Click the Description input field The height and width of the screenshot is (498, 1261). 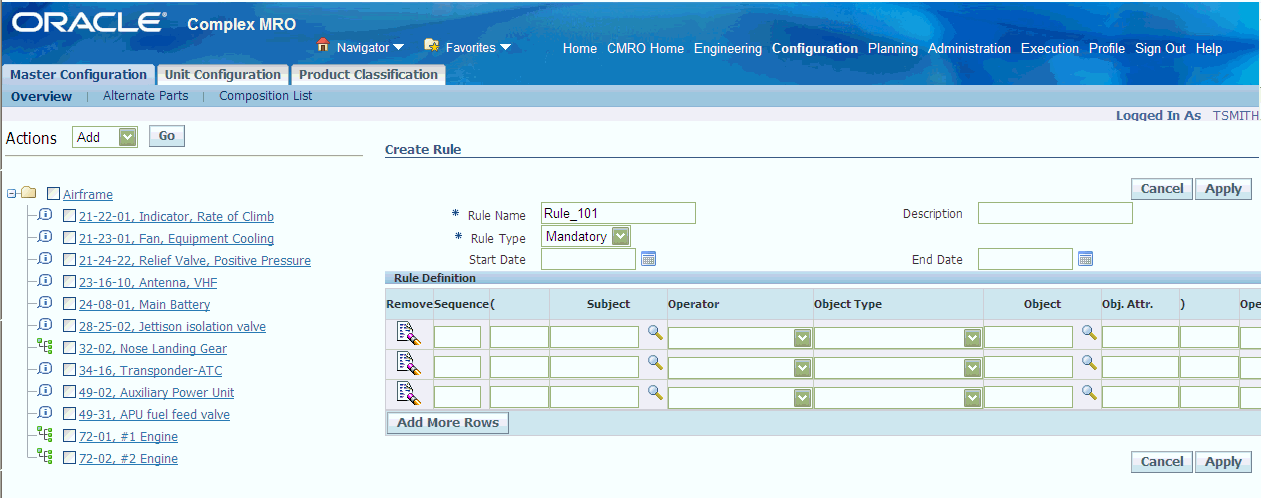pos(1055,213)
